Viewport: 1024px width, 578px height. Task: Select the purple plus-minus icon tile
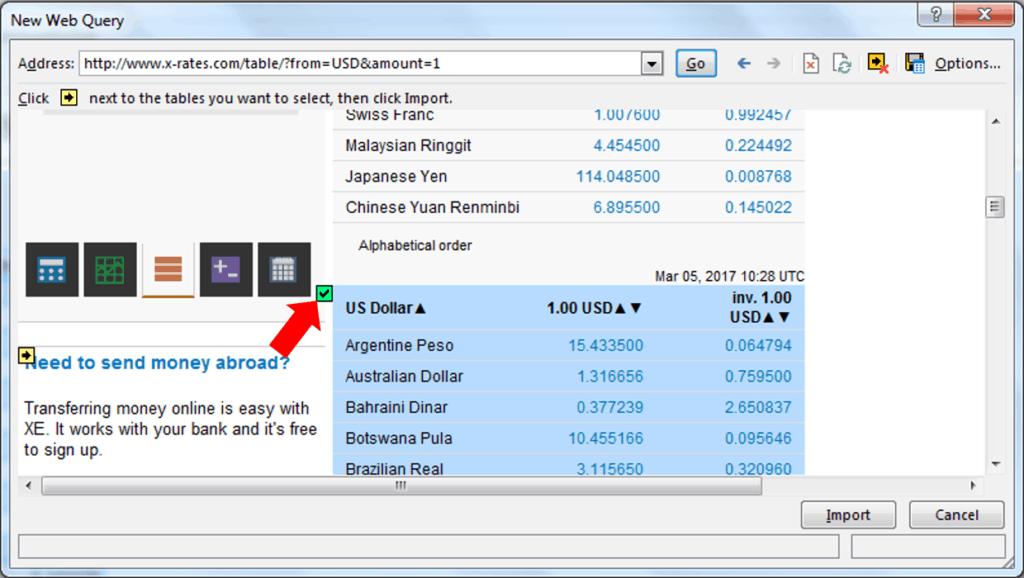[x=226, y=269]
